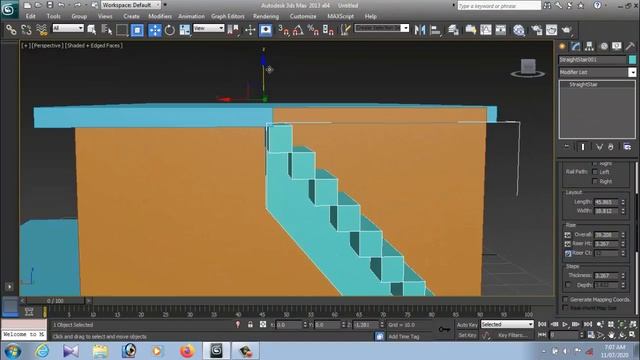This screenshot has width=640, height=360.
Task: Toggle the Riser Ht lock button
Action: coord(568,244)
